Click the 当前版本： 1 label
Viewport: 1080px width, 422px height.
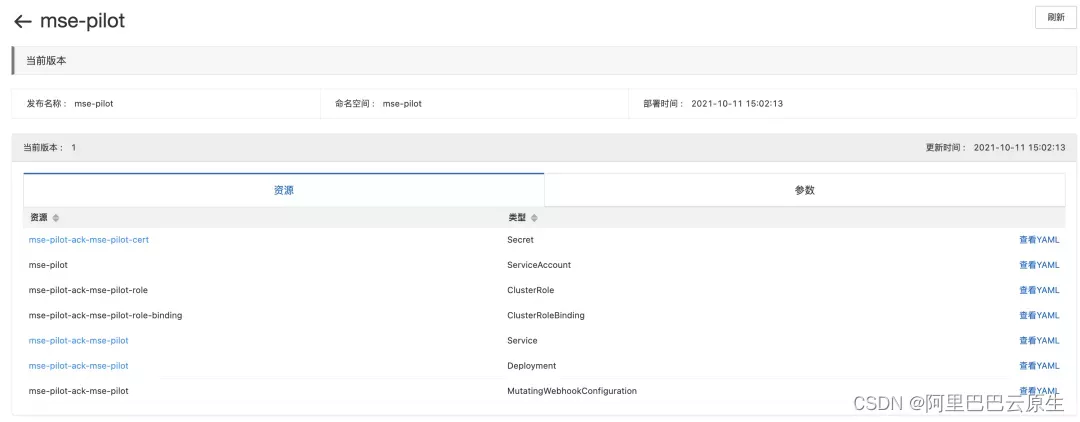50,147
